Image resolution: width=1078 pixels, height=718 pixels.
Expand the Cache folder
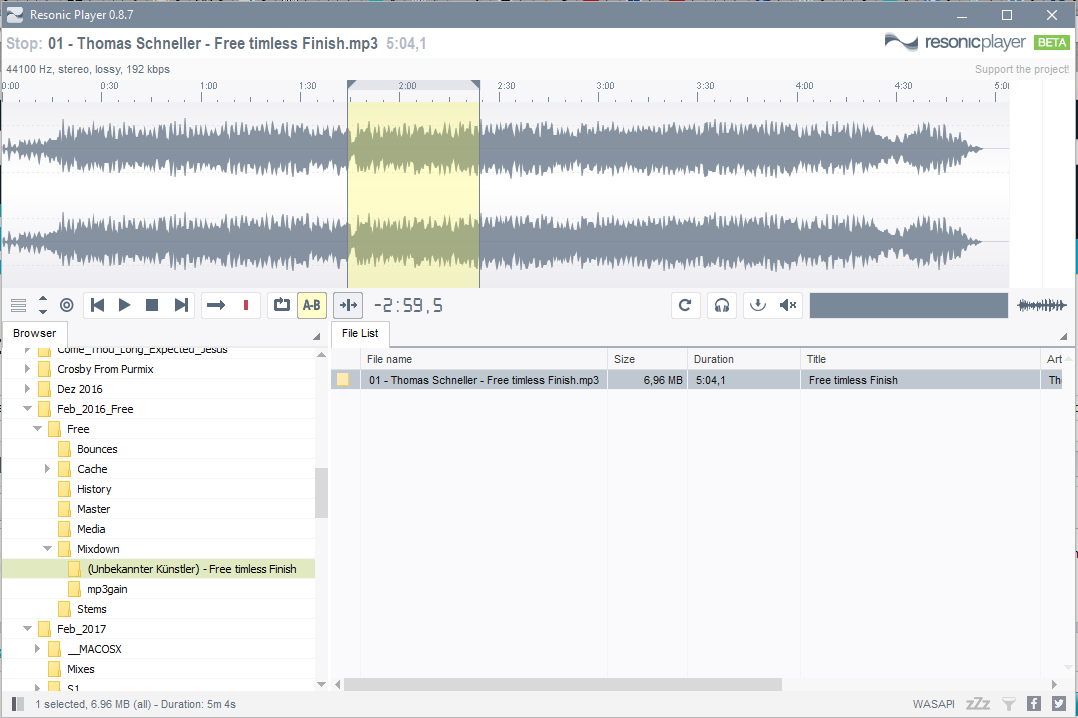click(x=47, y=469)
